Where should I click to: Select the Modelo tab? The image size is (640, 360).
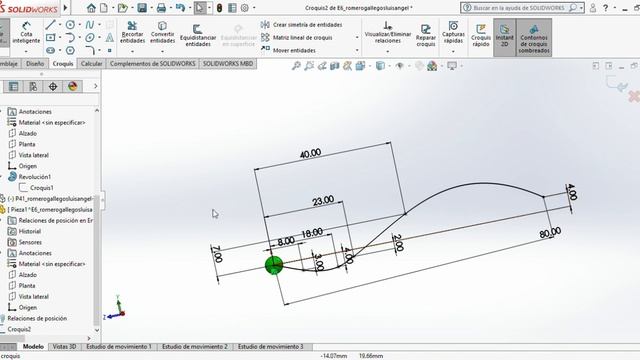click(33, 347)
